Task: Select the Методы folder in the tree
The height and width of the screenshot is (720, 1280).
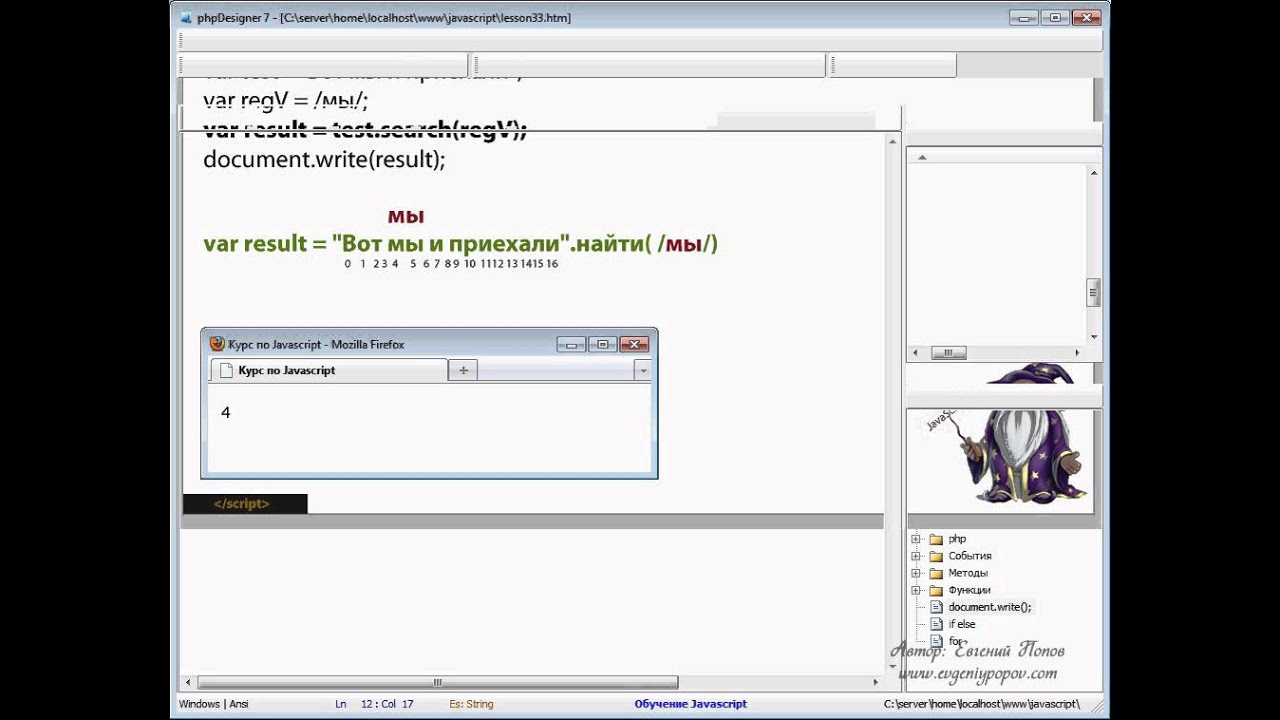Action: [967, 573]
